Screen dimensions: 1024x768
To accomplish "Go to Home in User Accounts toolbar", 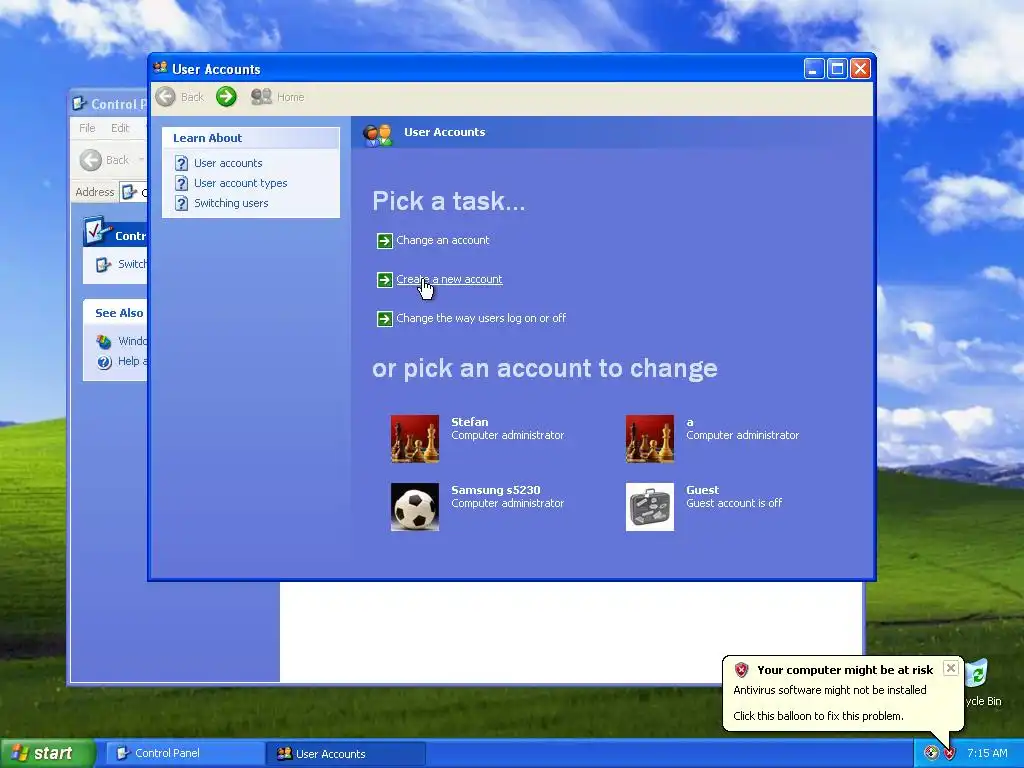I will tap(278, 97).
